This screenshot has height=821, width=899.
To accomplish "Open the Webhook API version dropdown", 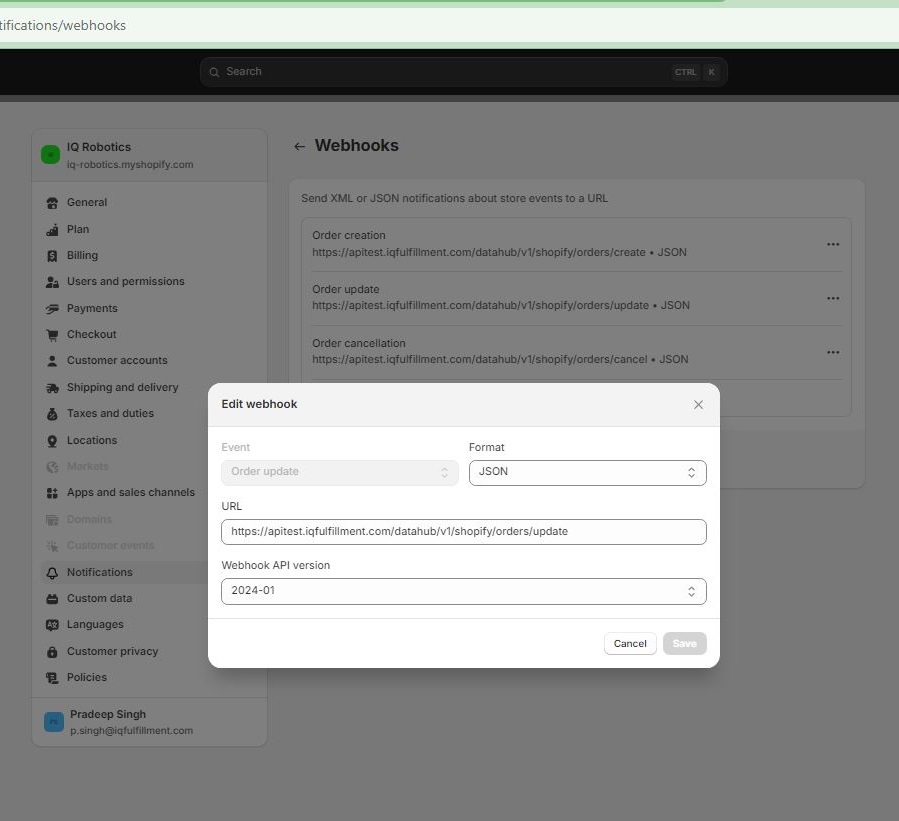I will pyautogui.click(x=463, y=591).
